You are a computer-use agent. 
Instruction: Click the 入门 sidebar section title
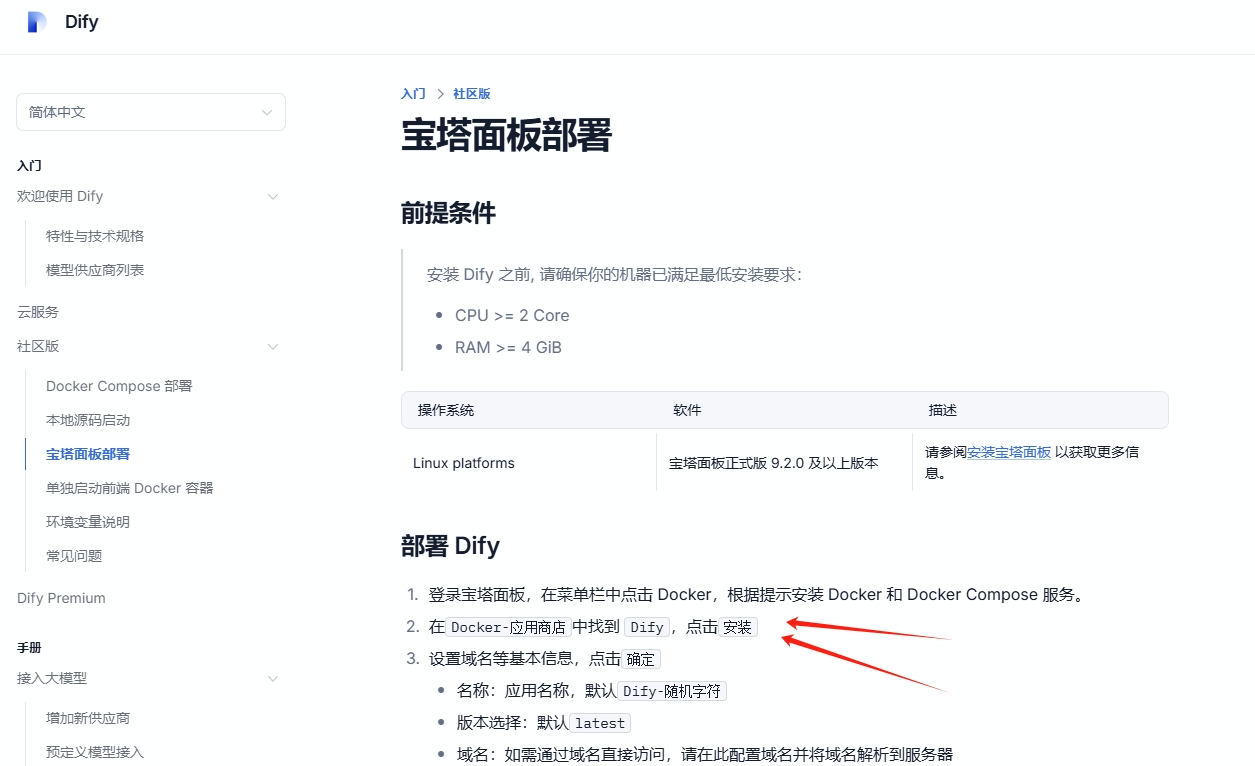coord(29,166)
